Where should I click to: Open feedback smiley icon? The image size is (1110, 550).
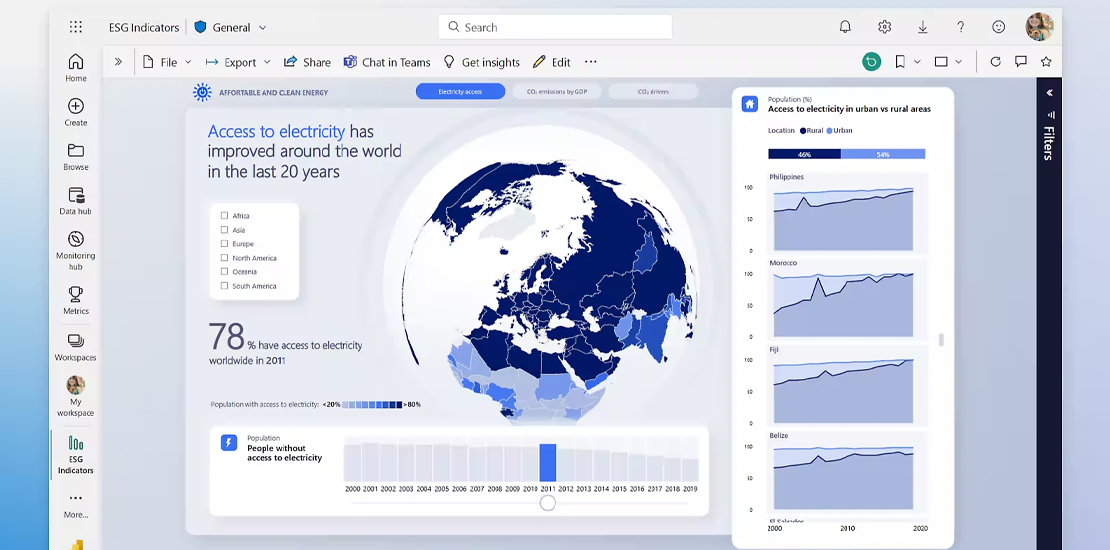click(999, 27)
